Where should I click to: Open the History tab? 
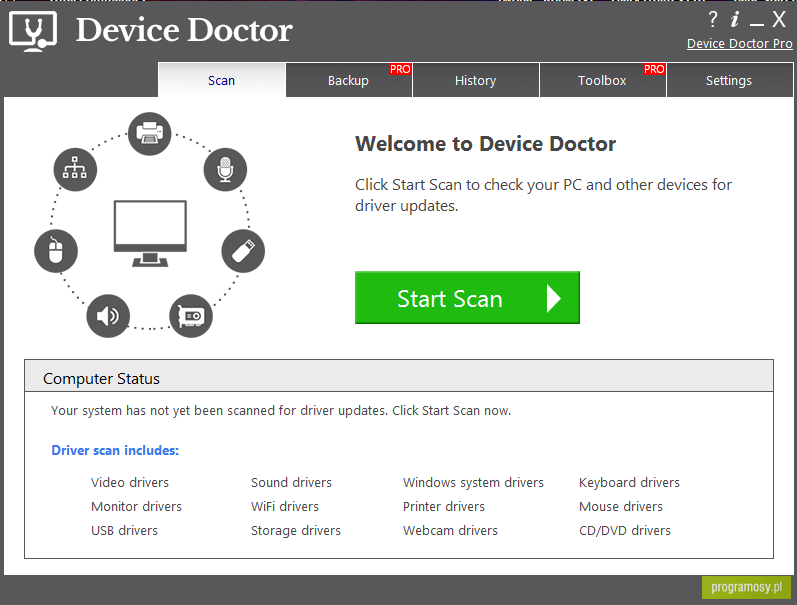475,80
